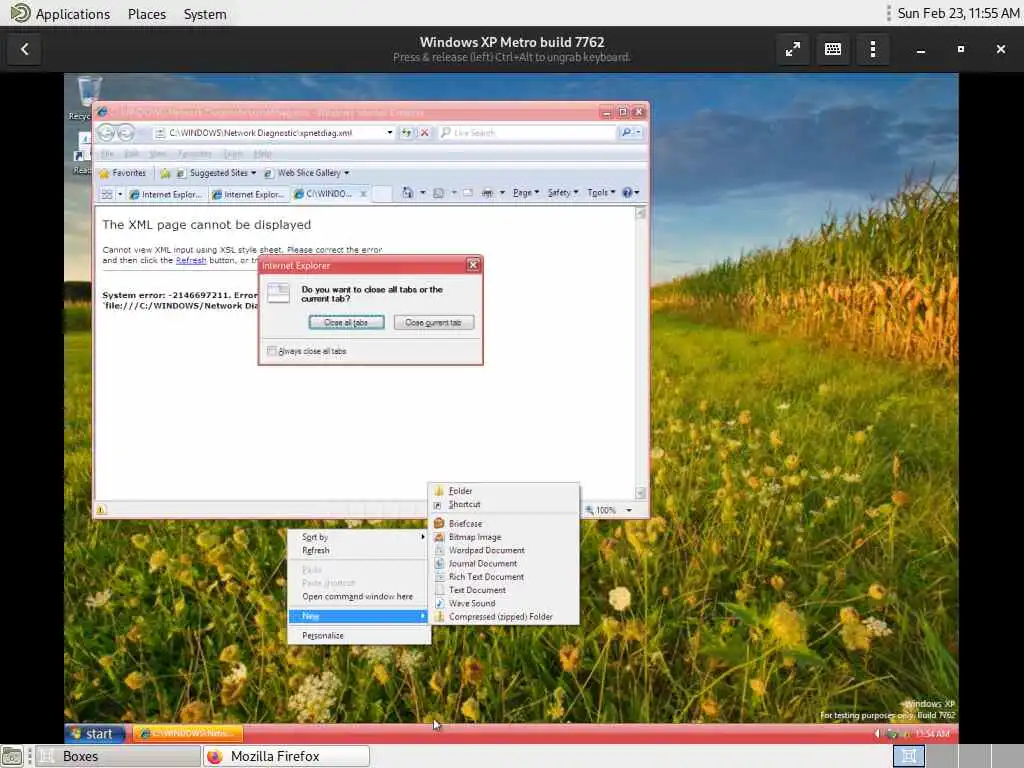1024x768 pixels.
Task: Open the Applications menu in top panel
Action: [x=61, y=14]
